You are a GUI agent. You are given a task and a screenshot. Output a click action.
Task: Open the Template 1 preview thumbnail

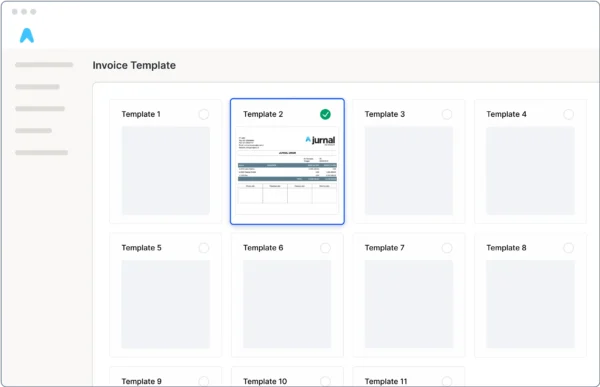pos(166,170)
